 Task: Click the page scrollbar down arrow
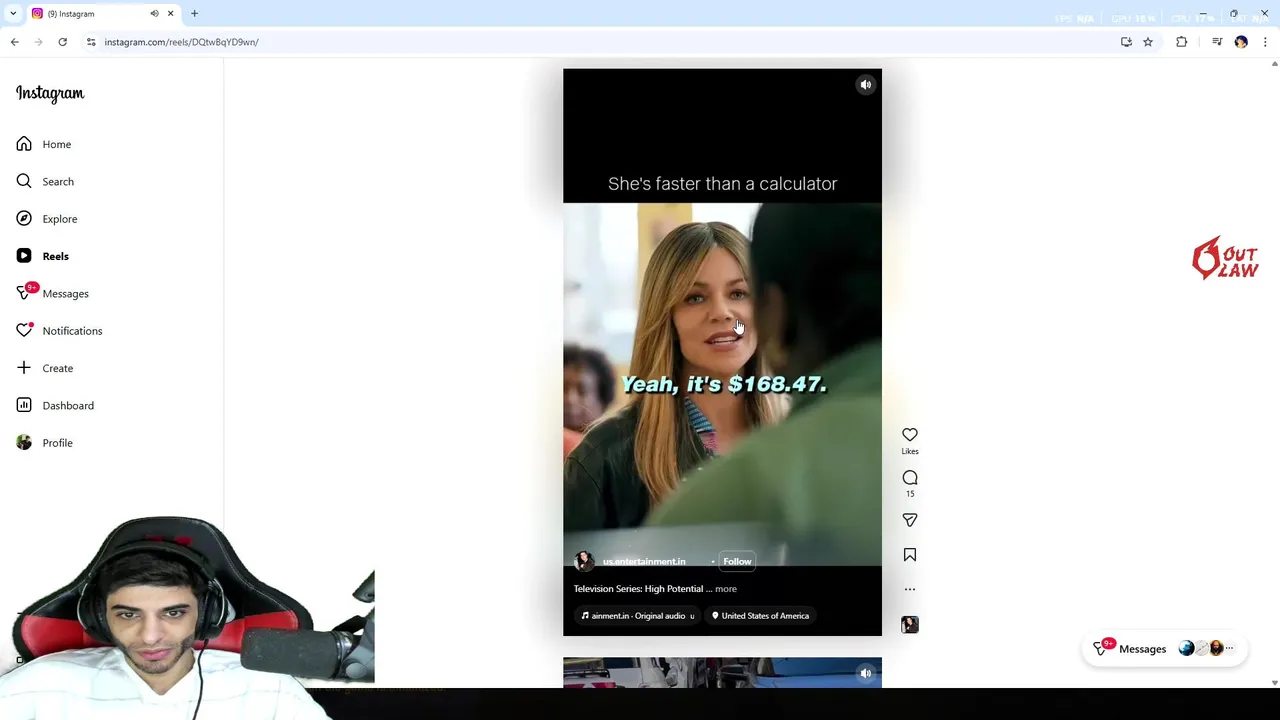1274,683
